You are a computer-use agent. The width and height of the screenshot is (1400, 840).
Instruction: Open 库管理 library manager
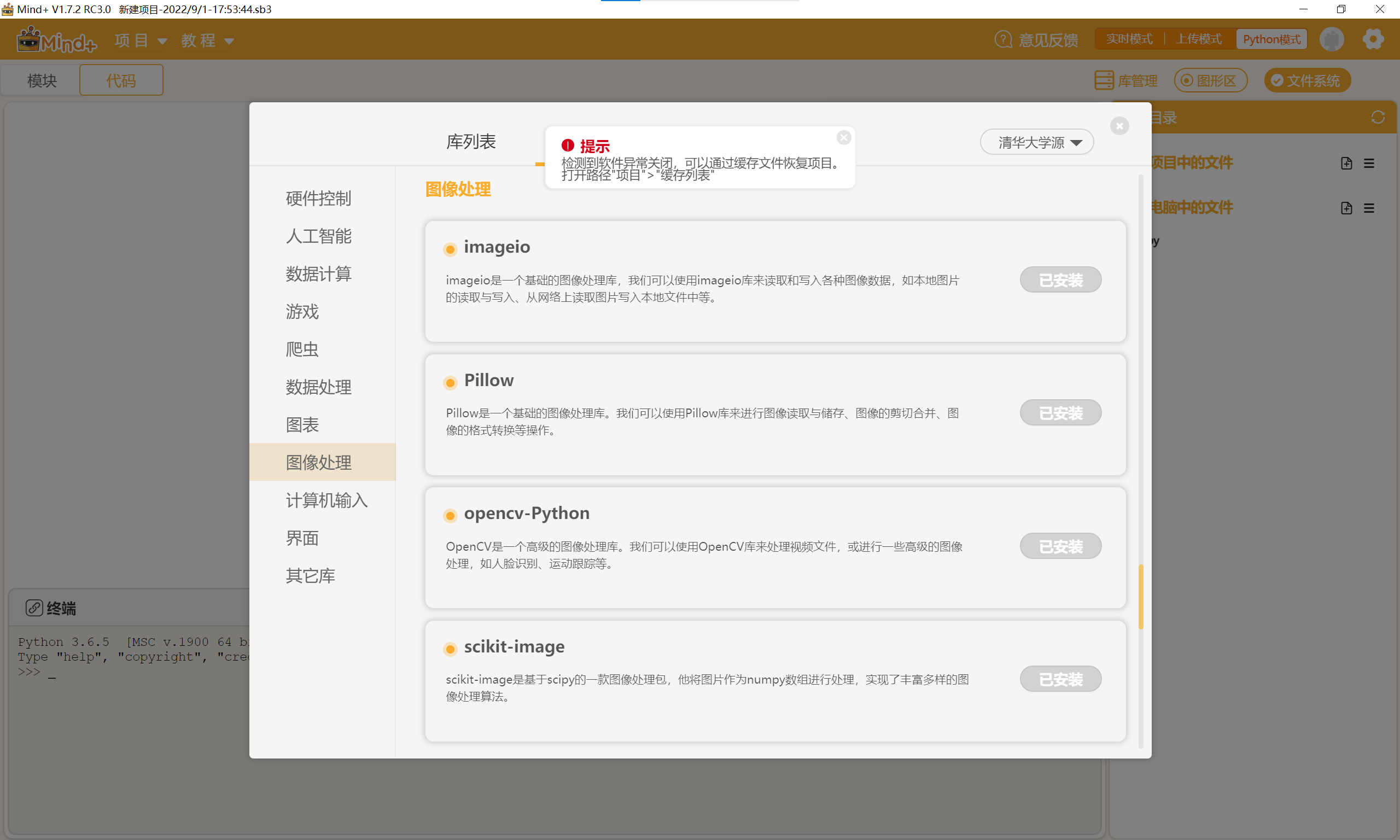[x=1126, y=80]
